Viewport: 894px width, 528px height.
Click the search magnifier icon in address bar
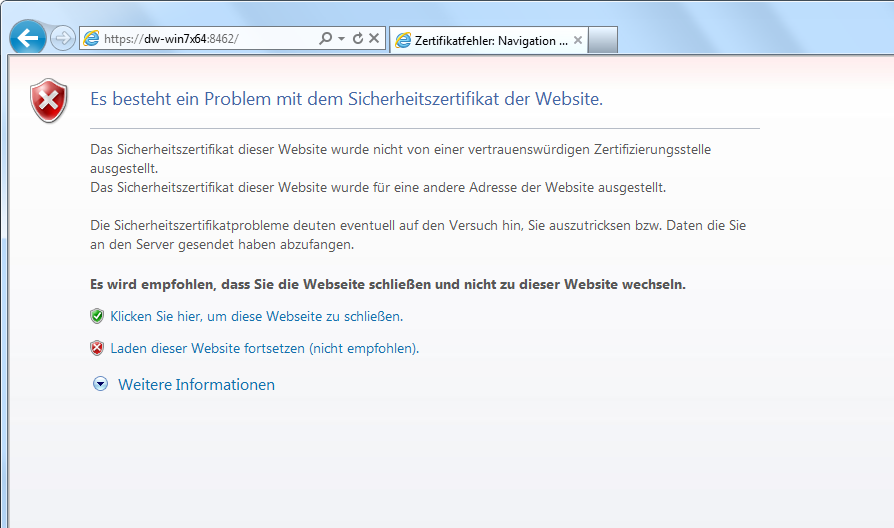click(326, 38)
